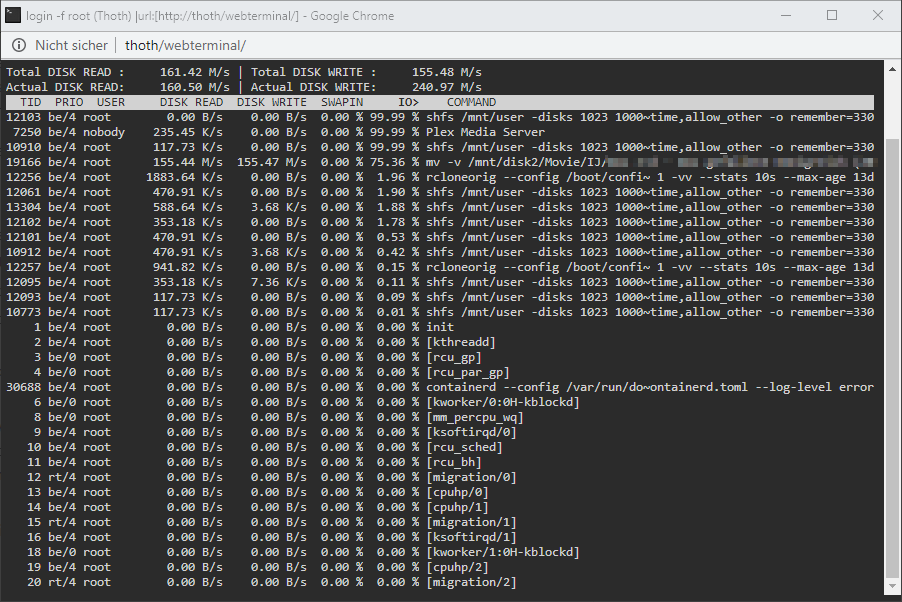Minimize the Chrome window

(786, 15)
